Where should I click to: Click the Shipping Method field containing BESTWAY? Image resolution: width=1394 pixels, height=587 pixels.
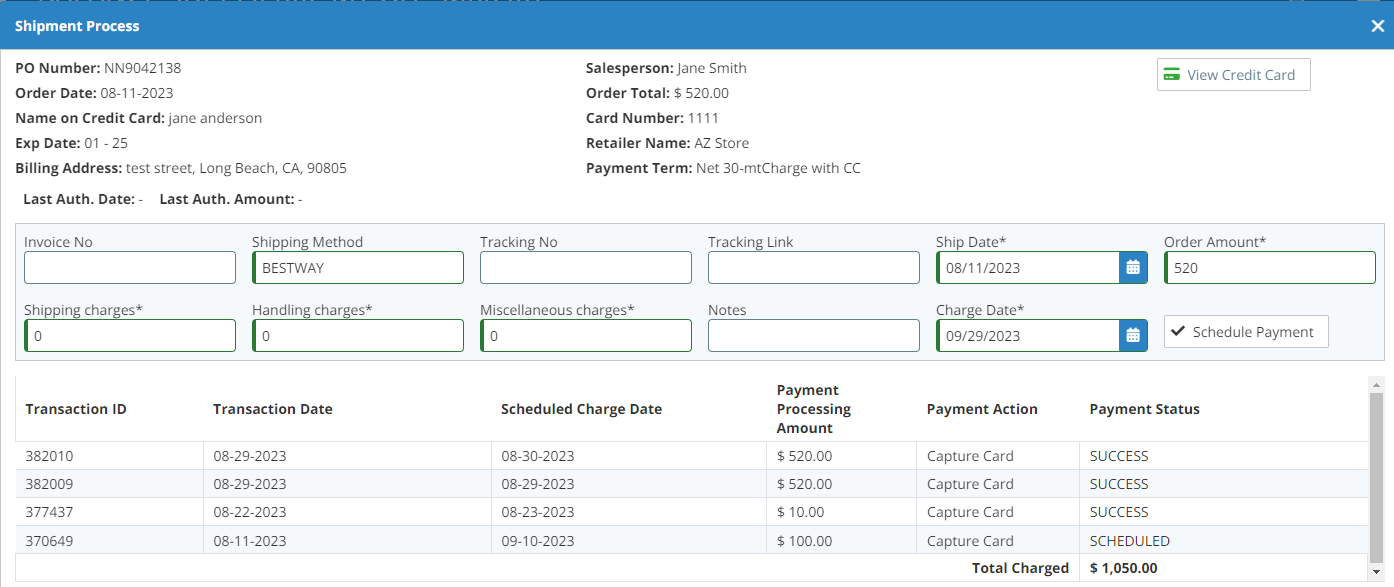358,267
